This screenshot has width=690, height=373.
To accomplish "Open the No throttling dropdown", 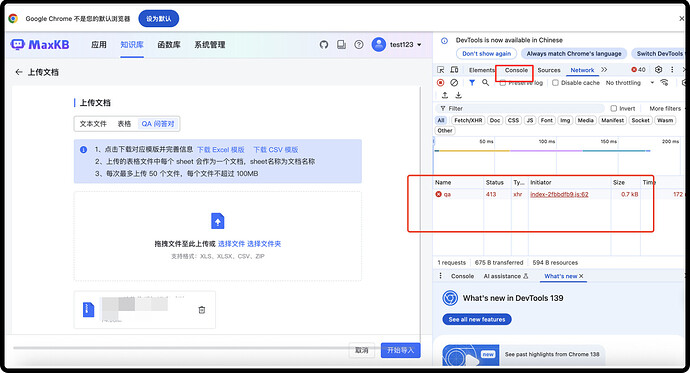I will (630, 83).
